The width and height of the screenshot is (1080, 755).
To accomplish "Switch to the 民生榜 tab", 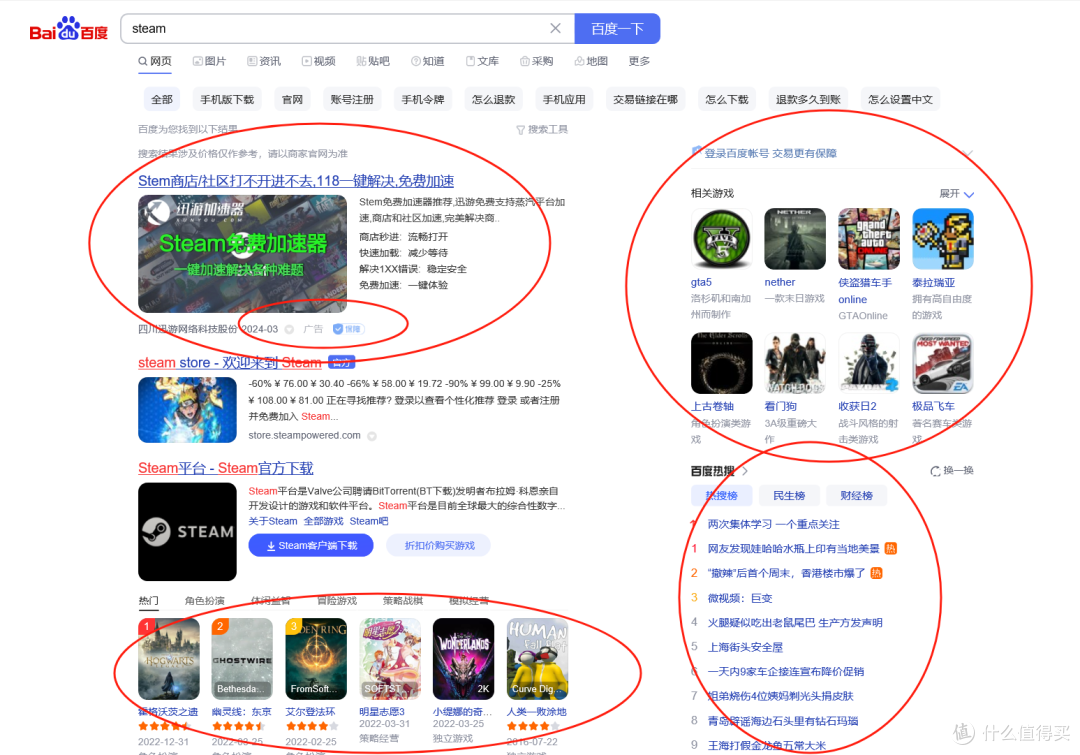I will click(789, 495).
